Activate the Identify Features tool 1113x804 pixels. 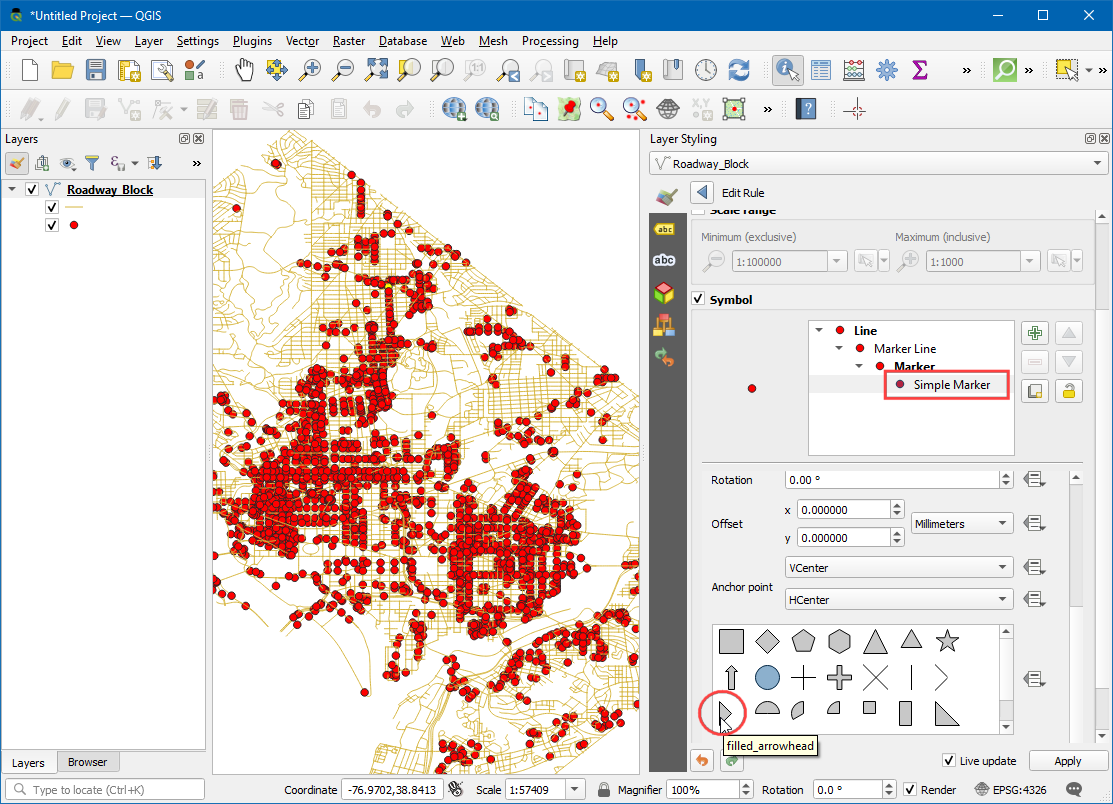pyautogui.click(x=788, y=70)
